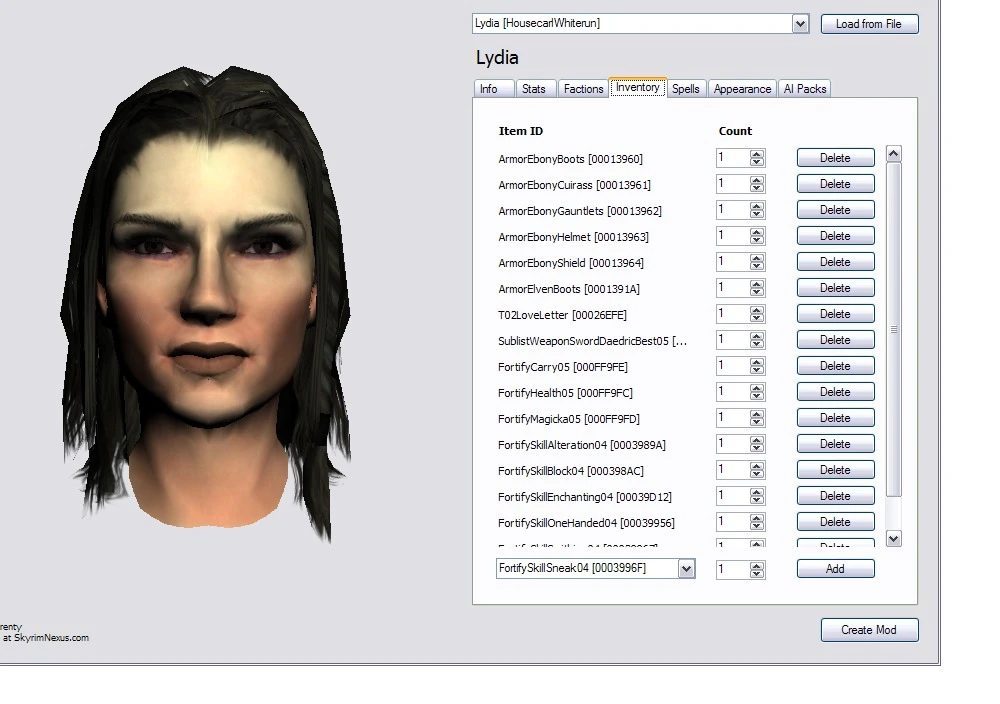Remove ArmorEbonyGauntlets with its Delete button
The image size is (1000, 704).
[x=835, y=210]
